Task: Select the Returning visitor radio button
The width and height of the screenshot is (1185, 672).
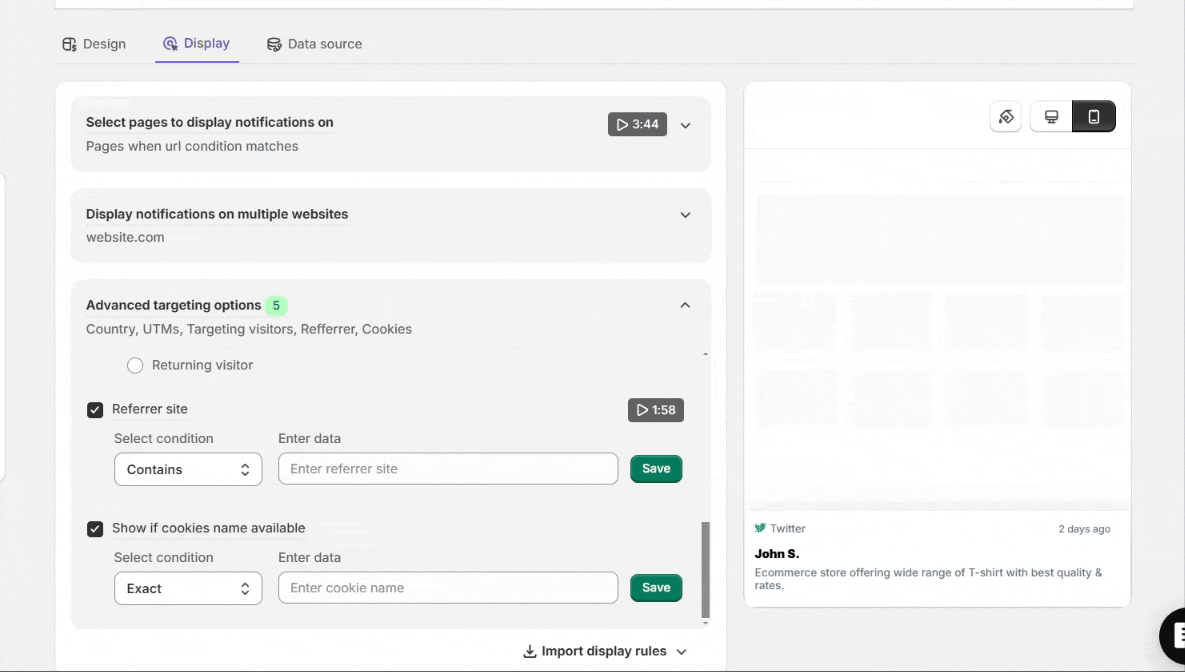Action: [x=135, y=366]
